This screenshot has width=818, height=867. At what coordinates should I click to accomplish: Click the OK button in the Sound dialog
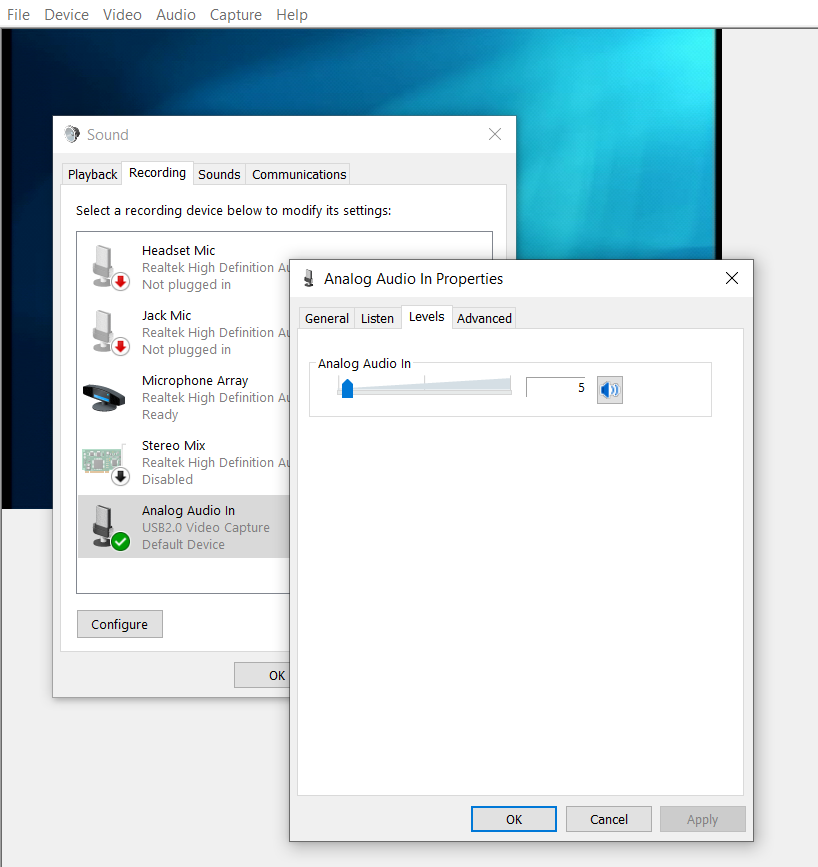(x=262, y=675)
